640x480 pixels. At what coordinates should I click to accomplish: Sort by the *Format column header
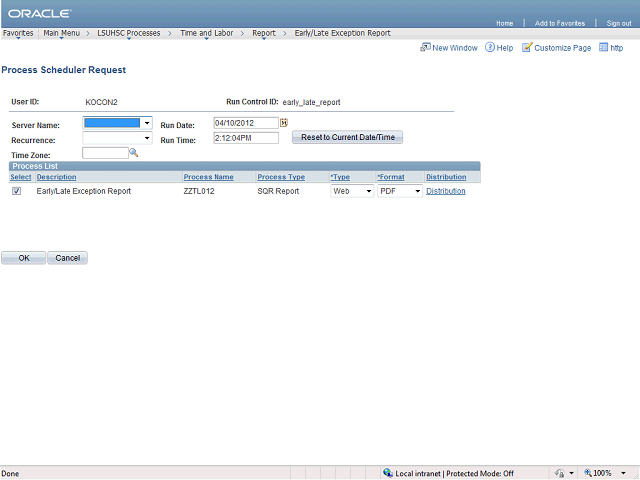click(x=391, y=177)
